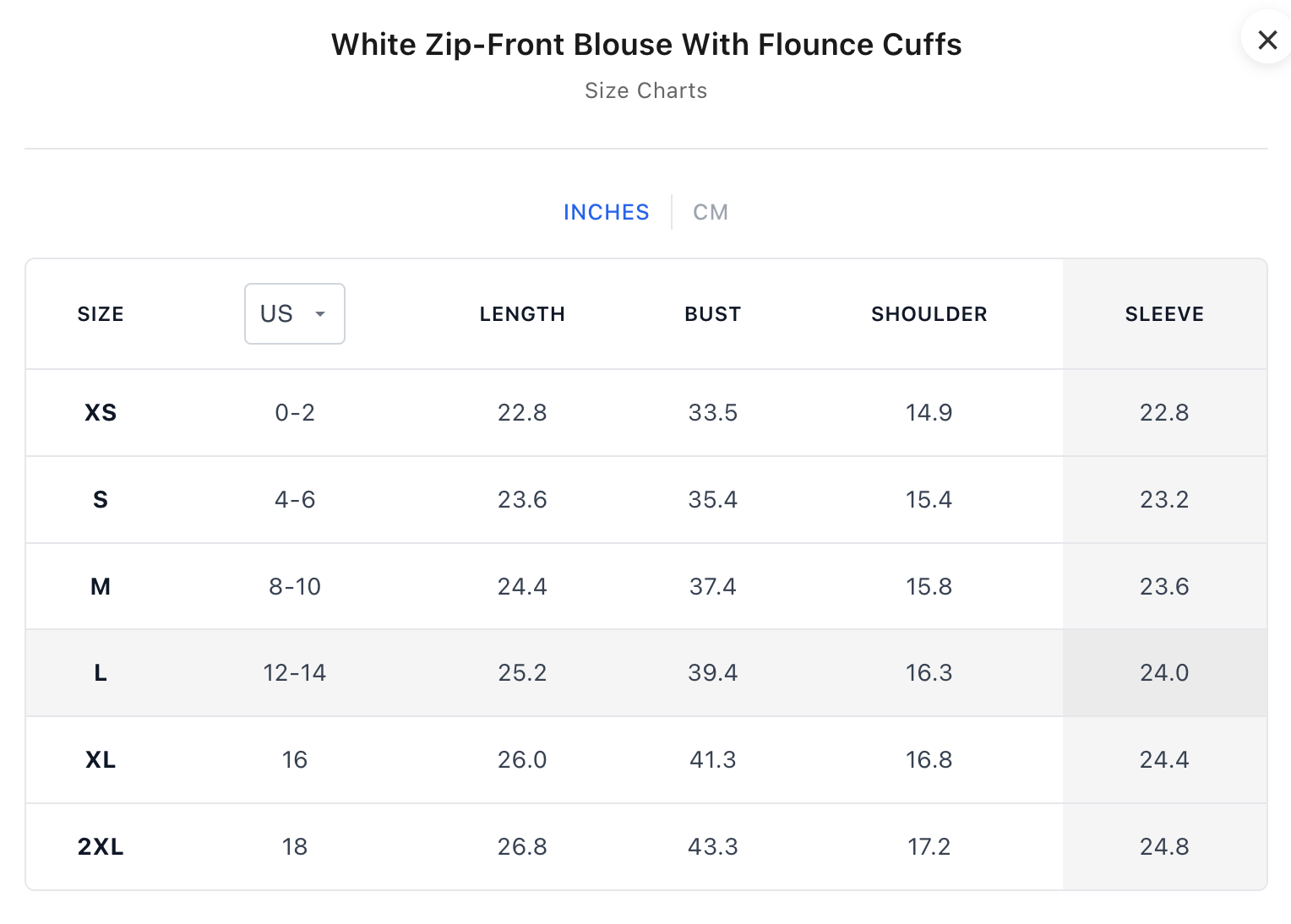This screenshot has height=924, width=1291.
Task: Click the M size label
Action: (x=101, y=586)
